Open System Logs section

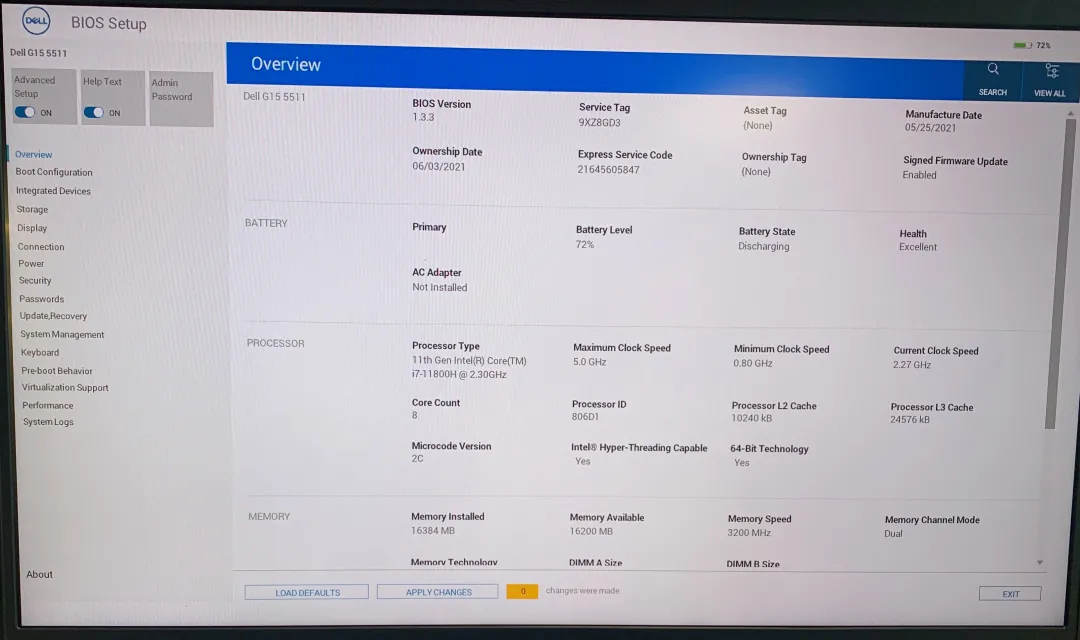point(48,422)
